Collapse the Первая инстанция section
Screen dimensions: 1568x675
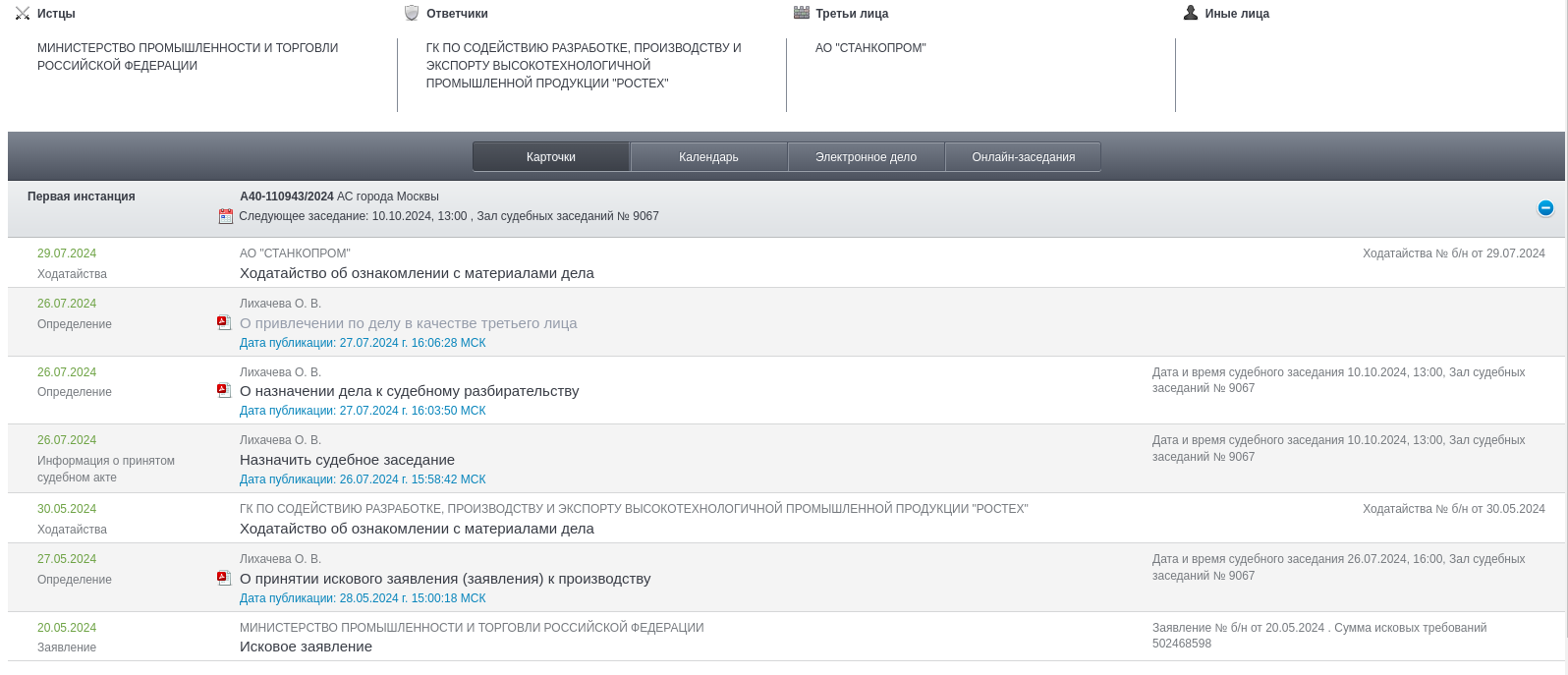coord(1545,208)
